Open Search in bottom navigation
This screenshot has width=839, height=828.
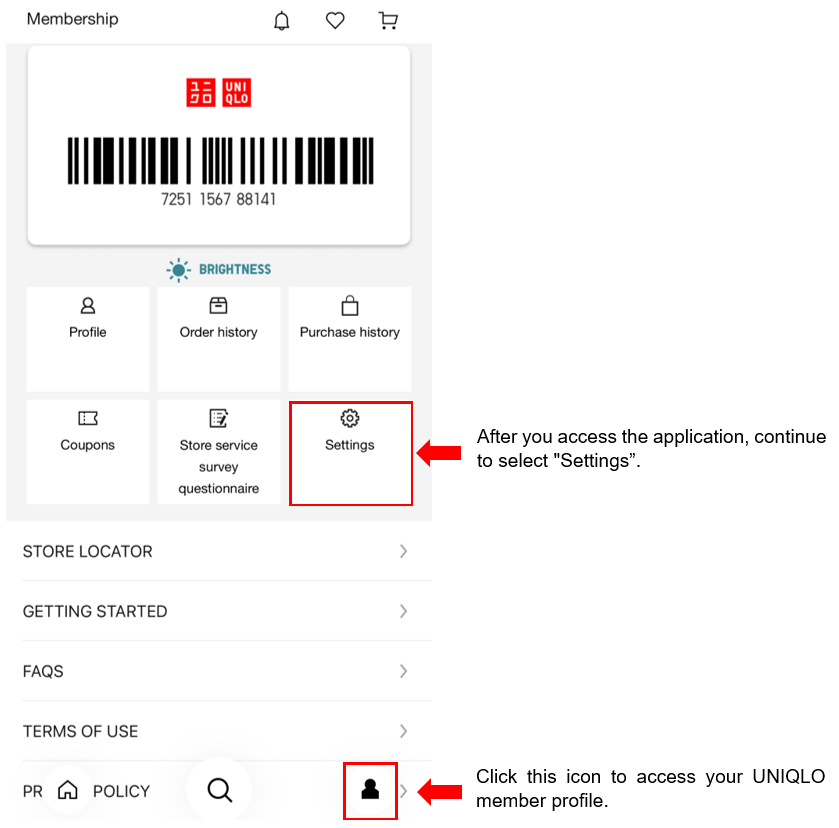coord(219,790)
